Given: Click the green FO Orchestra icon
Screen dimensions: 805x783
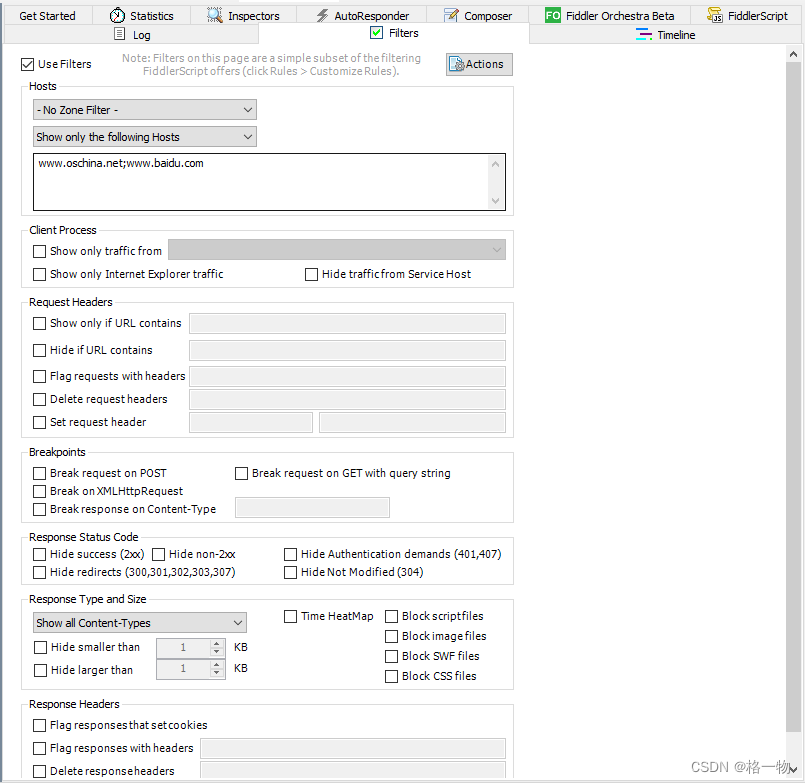Looking at the screenshot, I should click(x=553, y=15).
